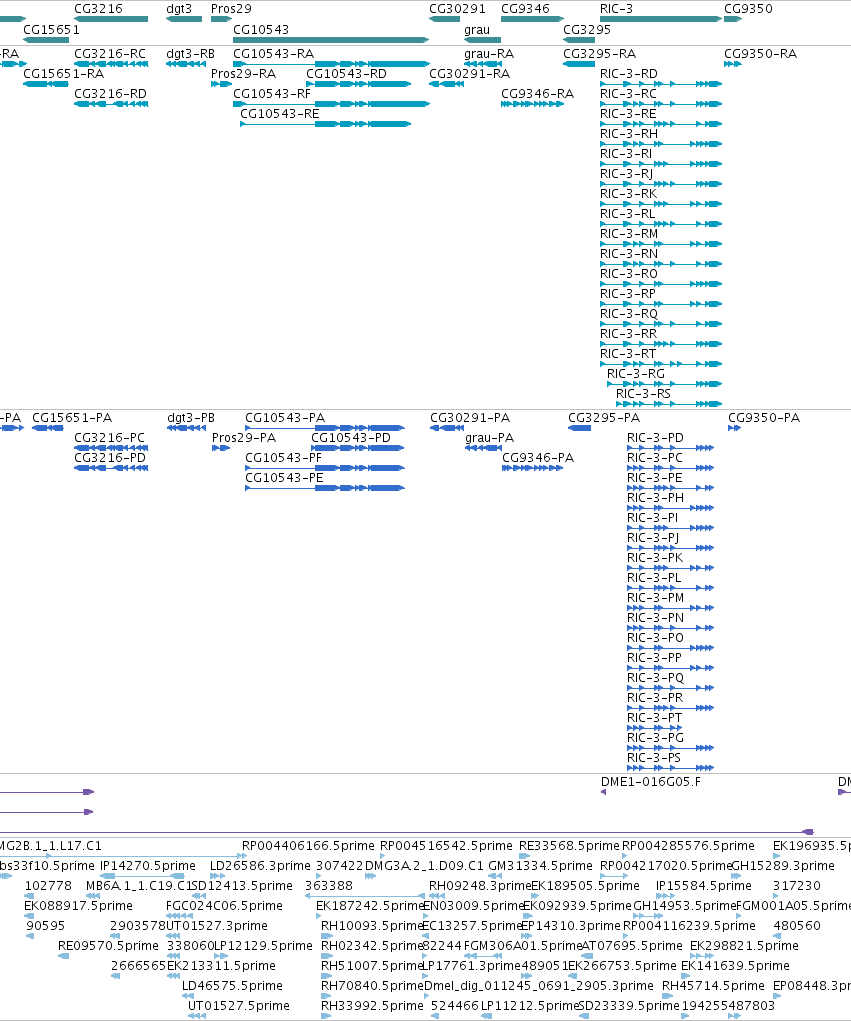Select protein RIC-3-PT

[654, 718]
